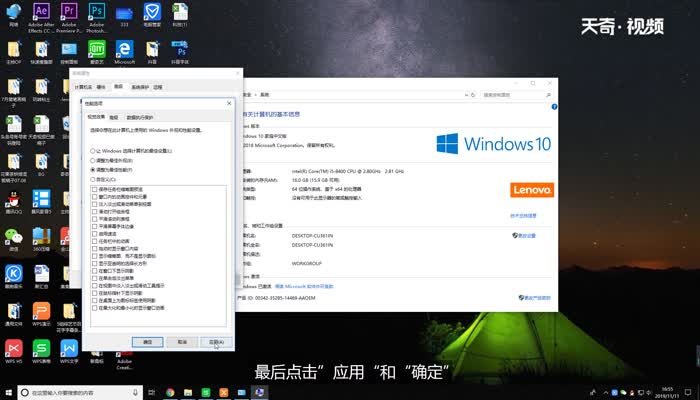Image resolution: width=700 pixels, height=400 pixels.
Task: Click the blue help icon in System window
Action: coord(554,107)
